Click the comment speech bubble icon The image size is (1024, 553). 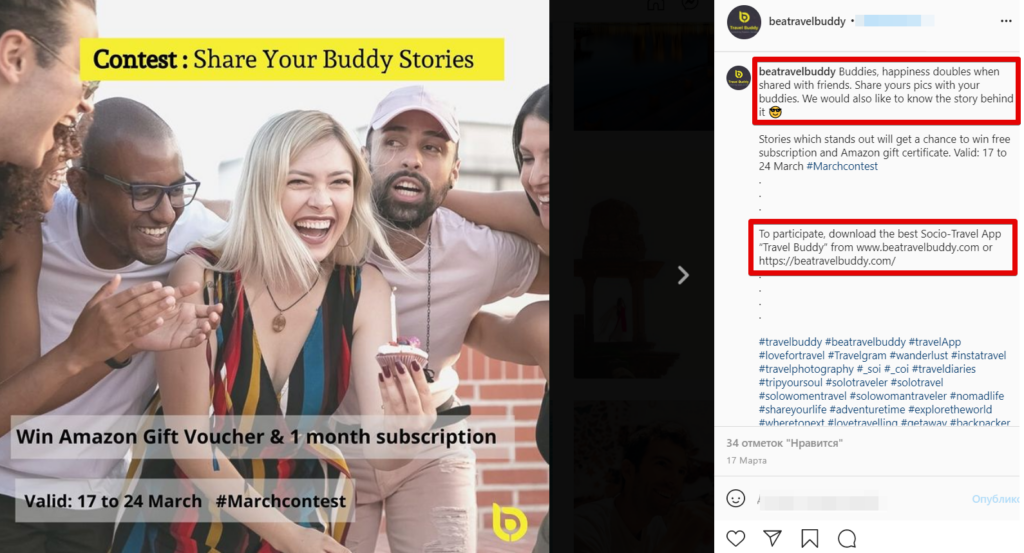pyautogui.click(x=847, y=538)
